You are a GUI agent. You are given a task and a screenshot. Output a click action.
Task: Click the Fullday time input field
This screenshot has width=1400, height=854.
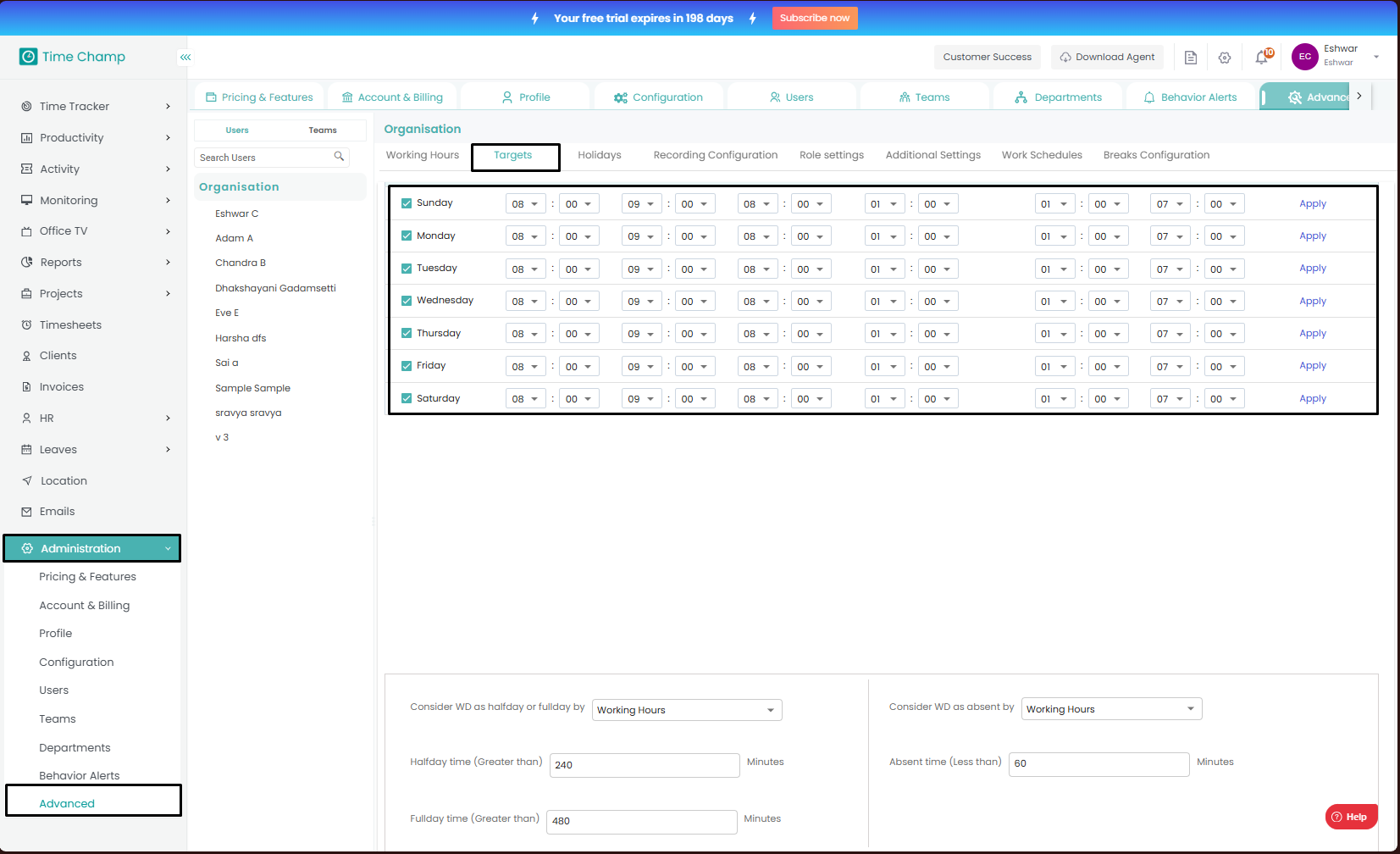(x=641, y=821)
